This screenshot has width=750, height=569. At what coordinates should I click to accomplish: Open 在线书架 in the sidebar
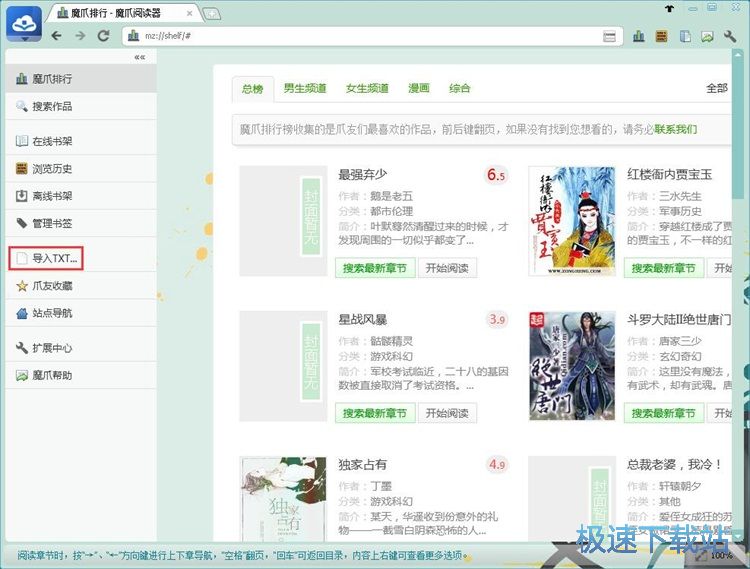tap(81, 141)
